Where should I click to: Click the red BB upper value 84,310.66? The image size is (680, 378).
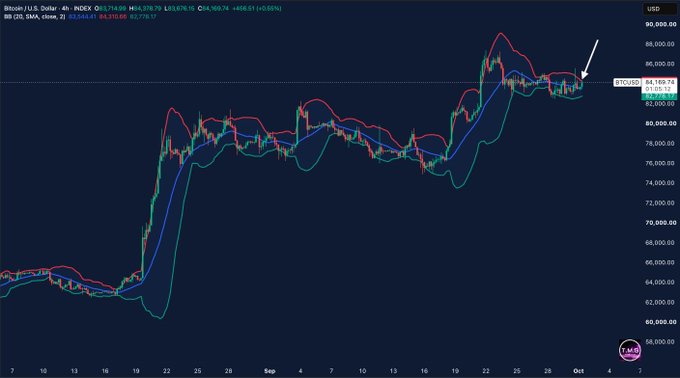tap(113, 16)
